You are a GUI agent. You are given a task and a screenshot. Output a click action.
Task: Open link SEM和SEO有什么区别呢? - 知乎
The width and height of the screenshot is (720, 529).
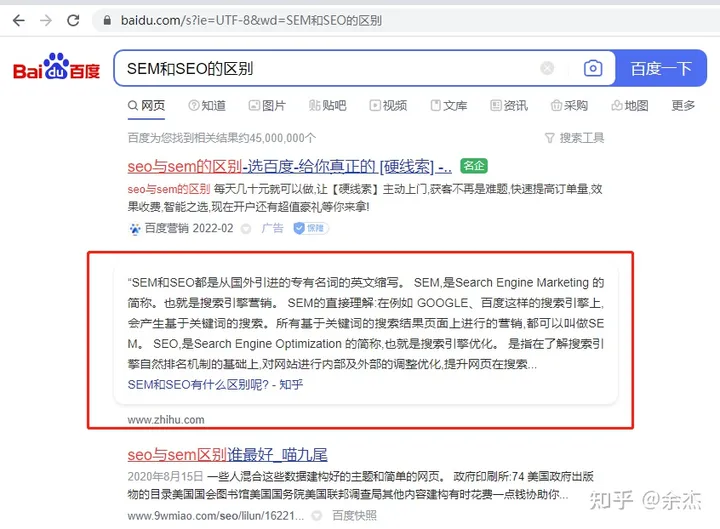[215, 384]
